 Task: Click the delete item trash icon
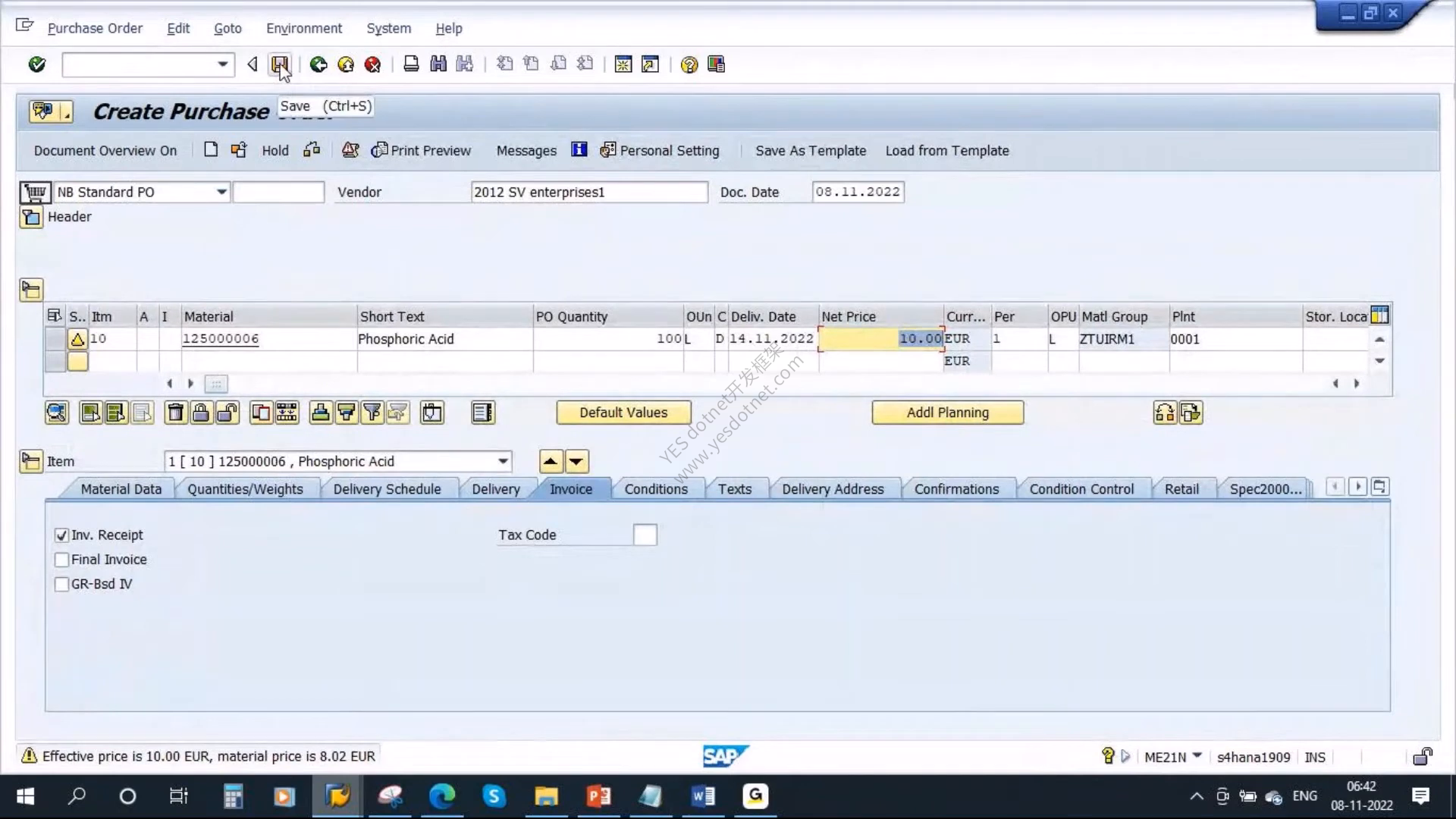click(x=175, y=413)
